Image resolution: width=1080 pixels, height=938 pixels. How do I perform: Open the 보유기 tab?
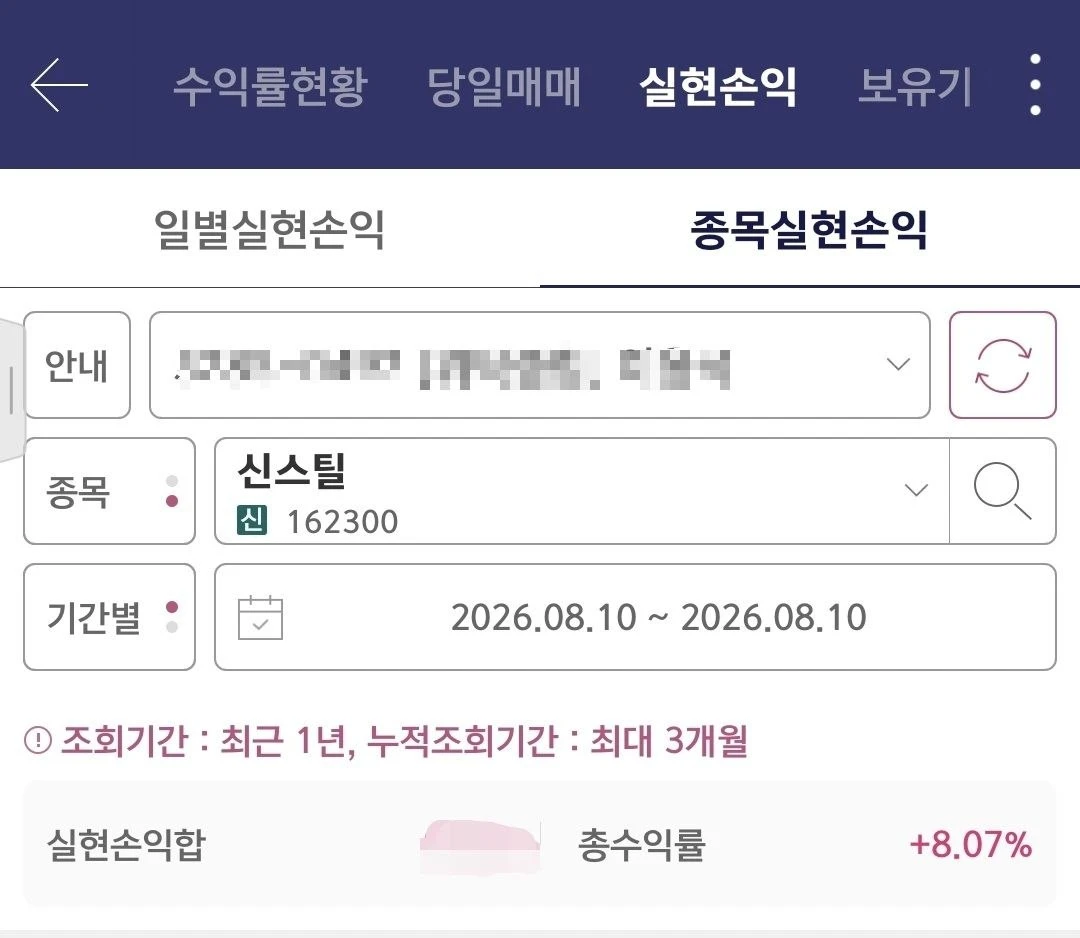[914, 87]
